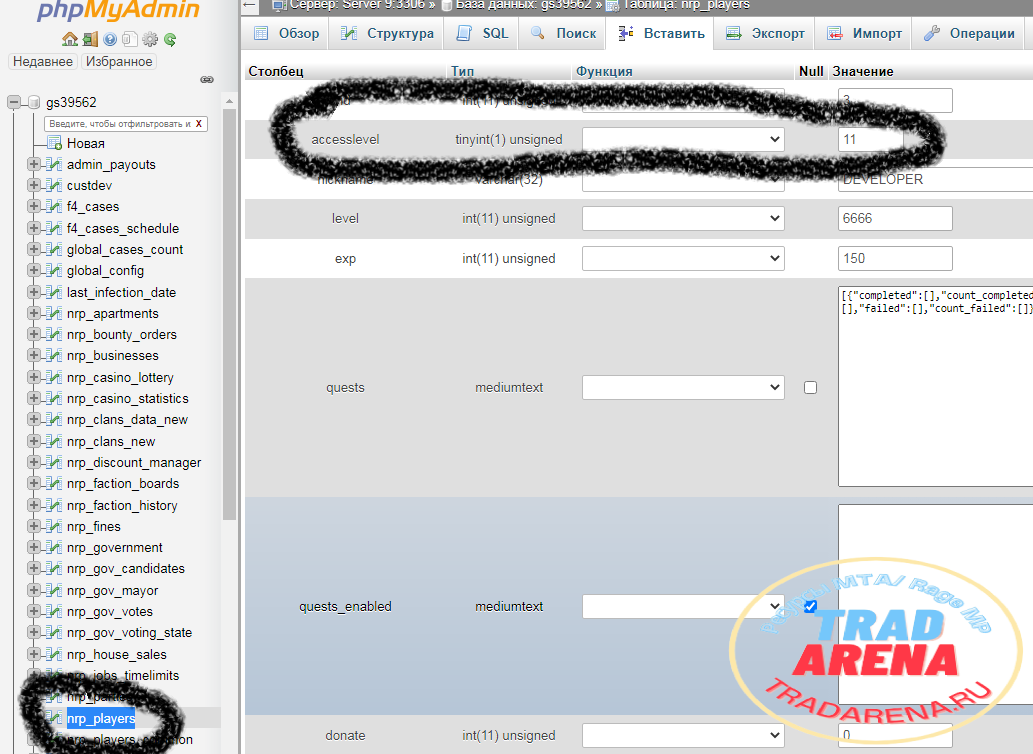Click database icon next to gs39562
Viewport: 1033px width, 754px height.
(x=34, y=102)
